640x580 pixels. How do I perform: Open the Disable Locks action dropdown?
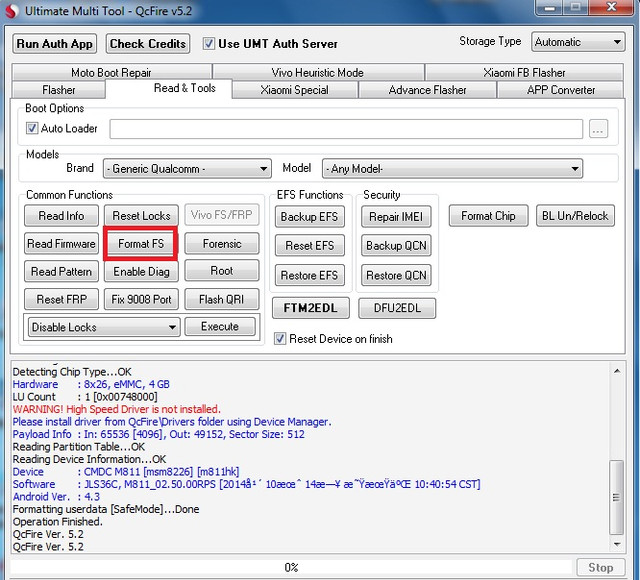pos(104,327)
